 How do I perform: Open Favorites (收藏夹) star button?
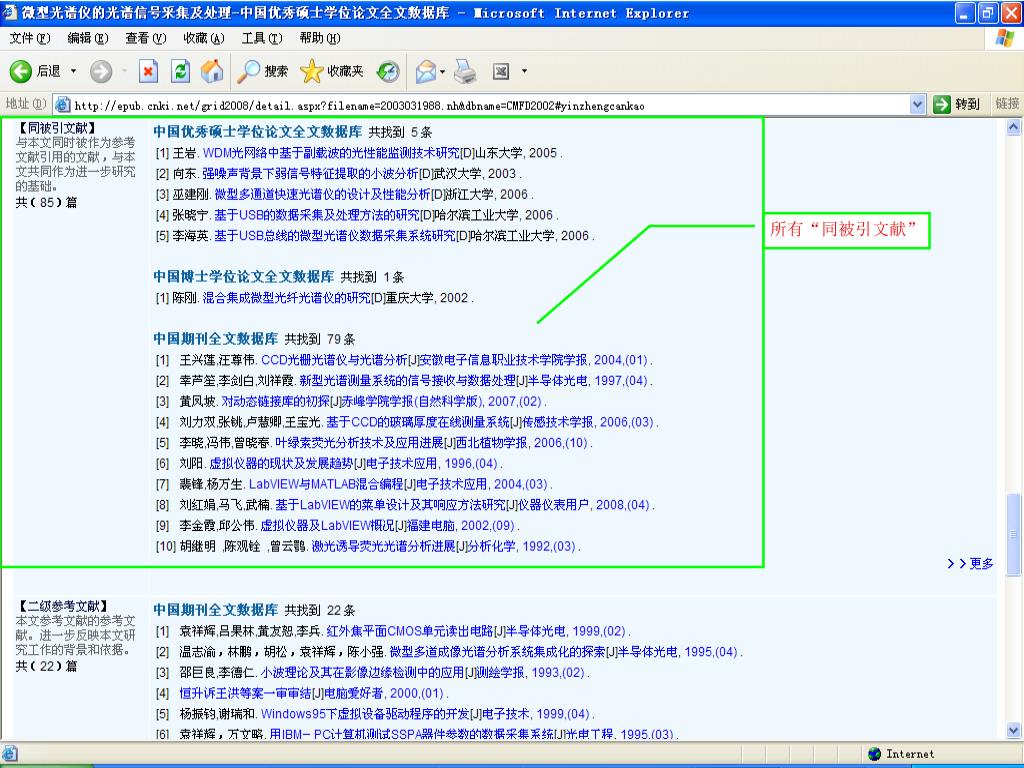(332, 71)
